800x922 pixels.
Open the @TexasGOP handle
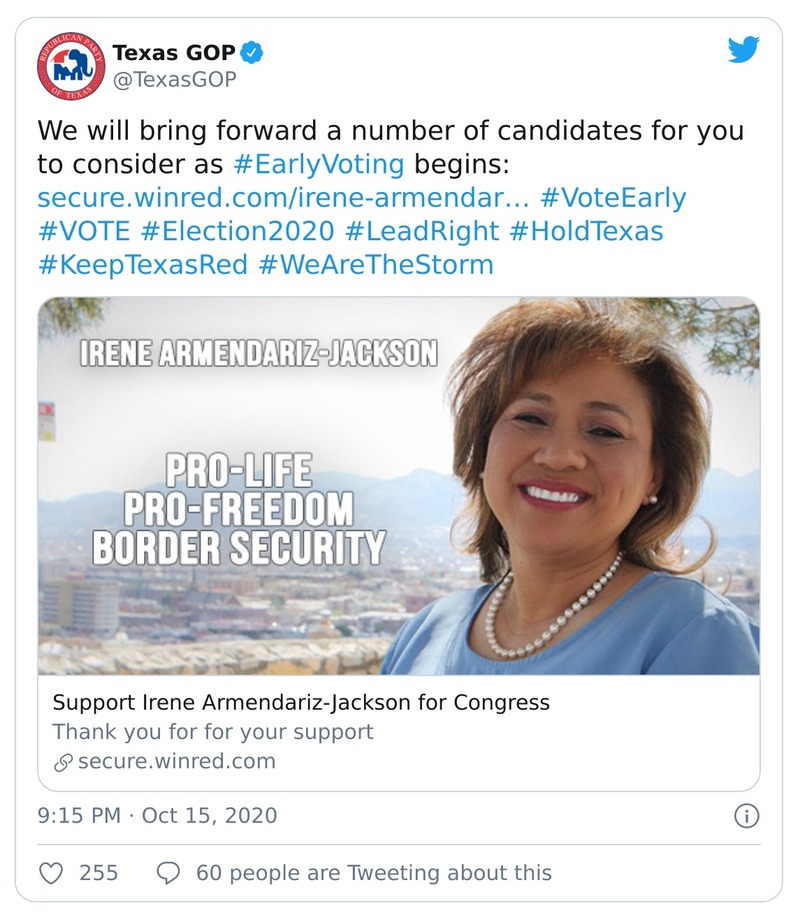point(174,79)
